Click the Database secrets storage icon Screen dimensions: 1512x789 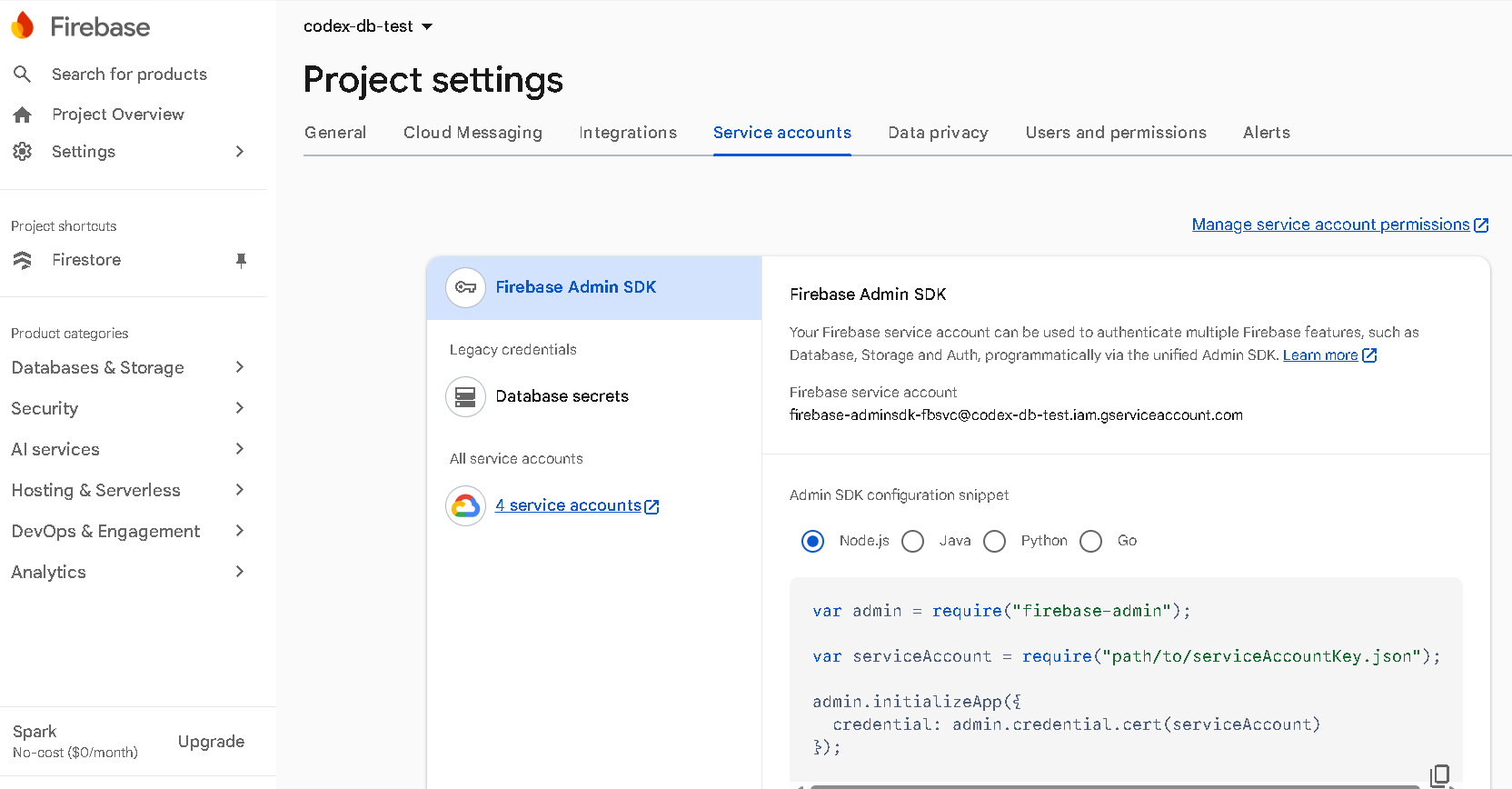pyautogui.click(x=465, y=396)
